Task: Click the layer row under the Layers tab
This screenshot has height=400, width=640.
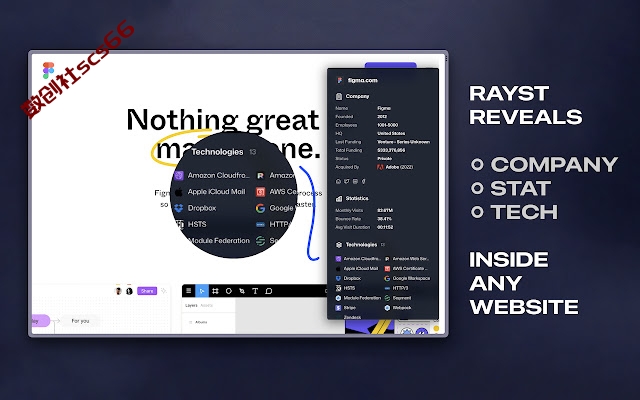Action: coord(208,322)
